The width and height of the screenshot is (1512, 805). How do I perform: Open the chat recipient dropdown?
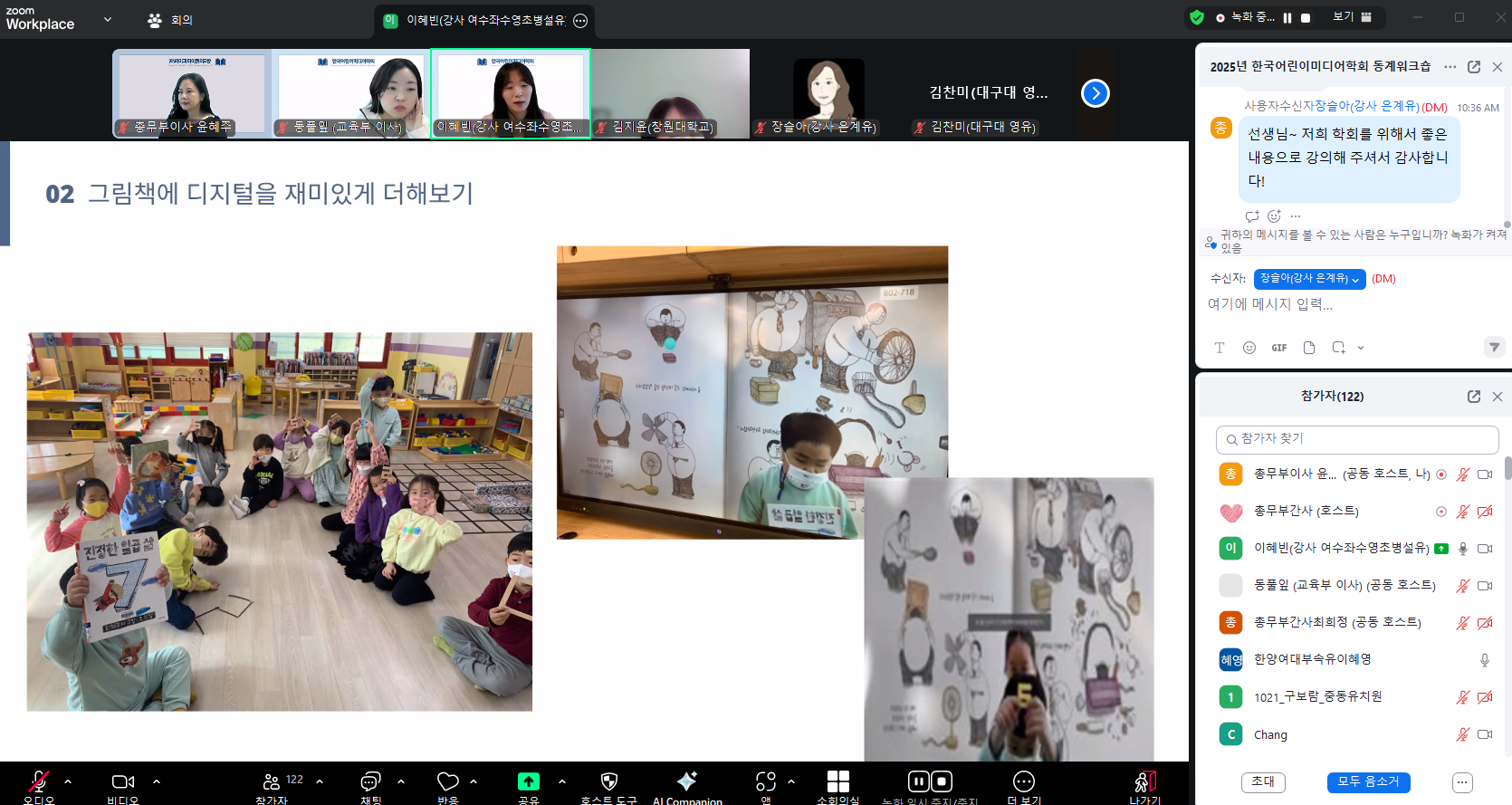tap(1309, 279)
